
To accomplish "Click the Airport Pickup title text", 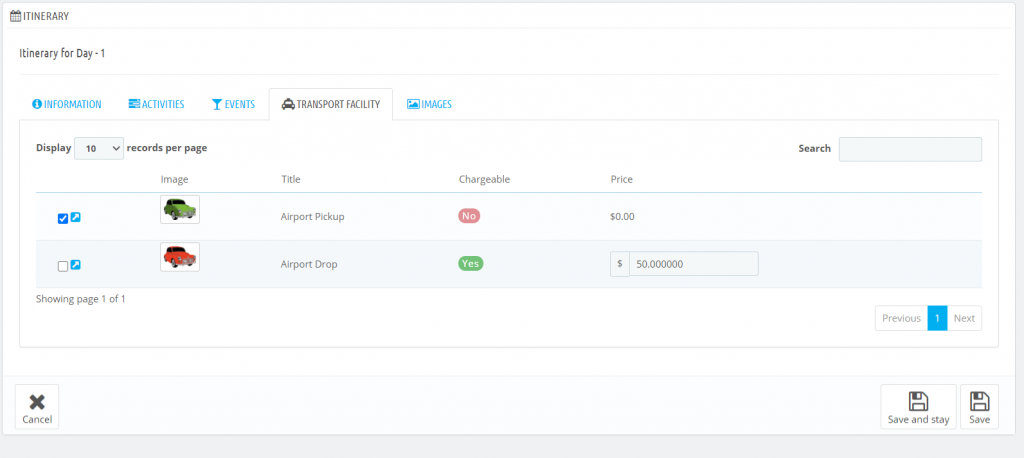I will pyautogui.click(x=312, y=217).
